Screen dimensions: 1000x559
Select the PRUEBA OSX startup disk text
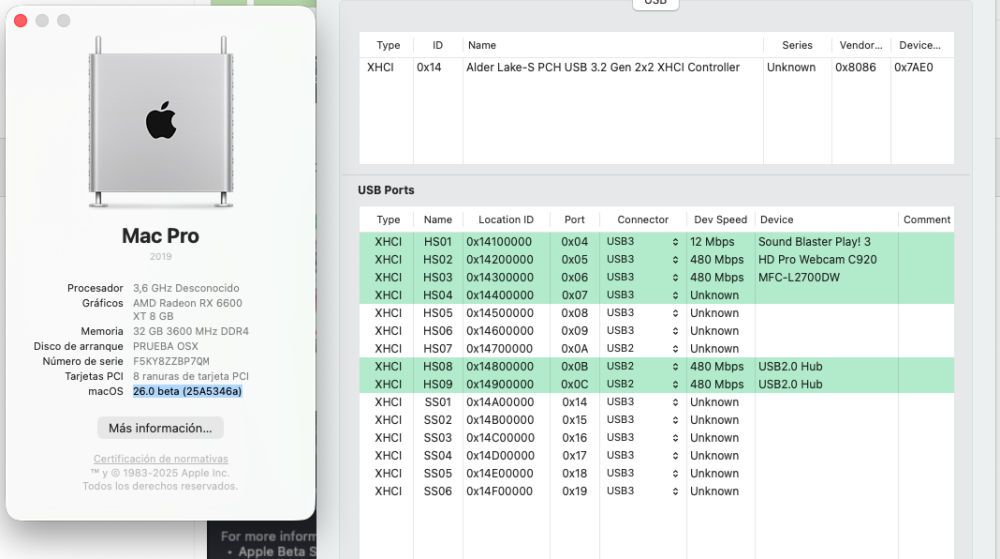pos(165,346)
